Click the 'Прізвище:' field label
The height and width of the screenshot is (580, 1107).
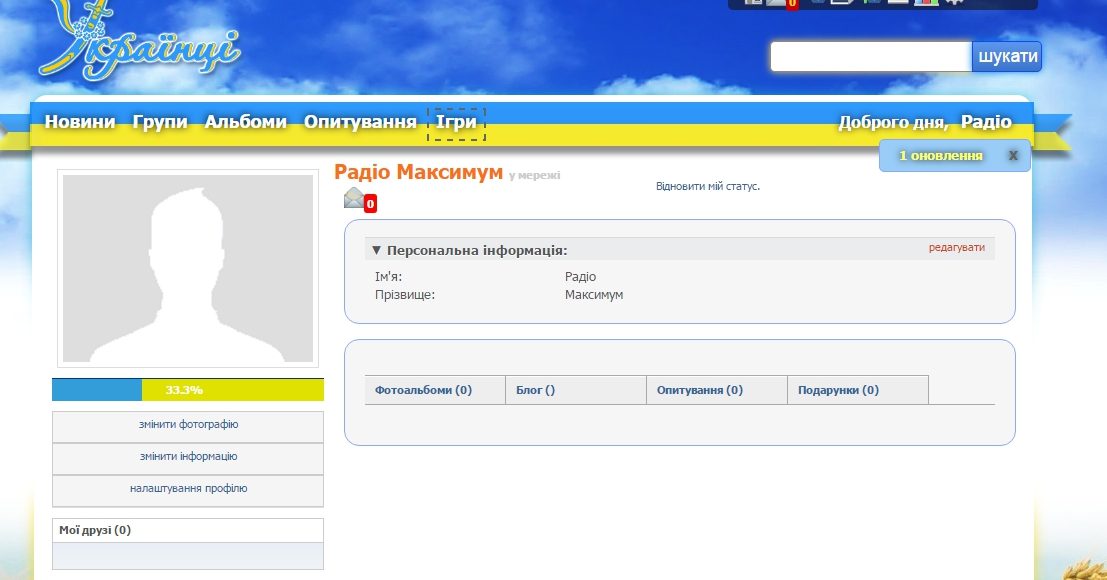pos(405,295)
